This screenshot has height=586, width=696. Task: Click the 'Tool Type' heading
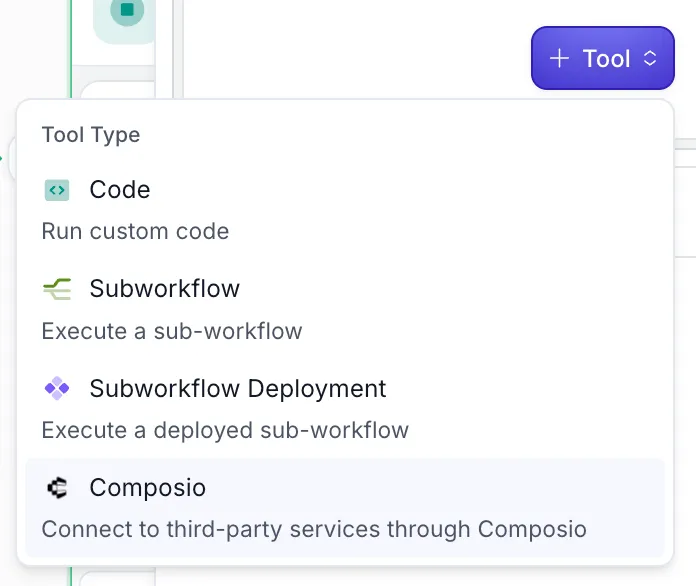click(x=91, y=135)
